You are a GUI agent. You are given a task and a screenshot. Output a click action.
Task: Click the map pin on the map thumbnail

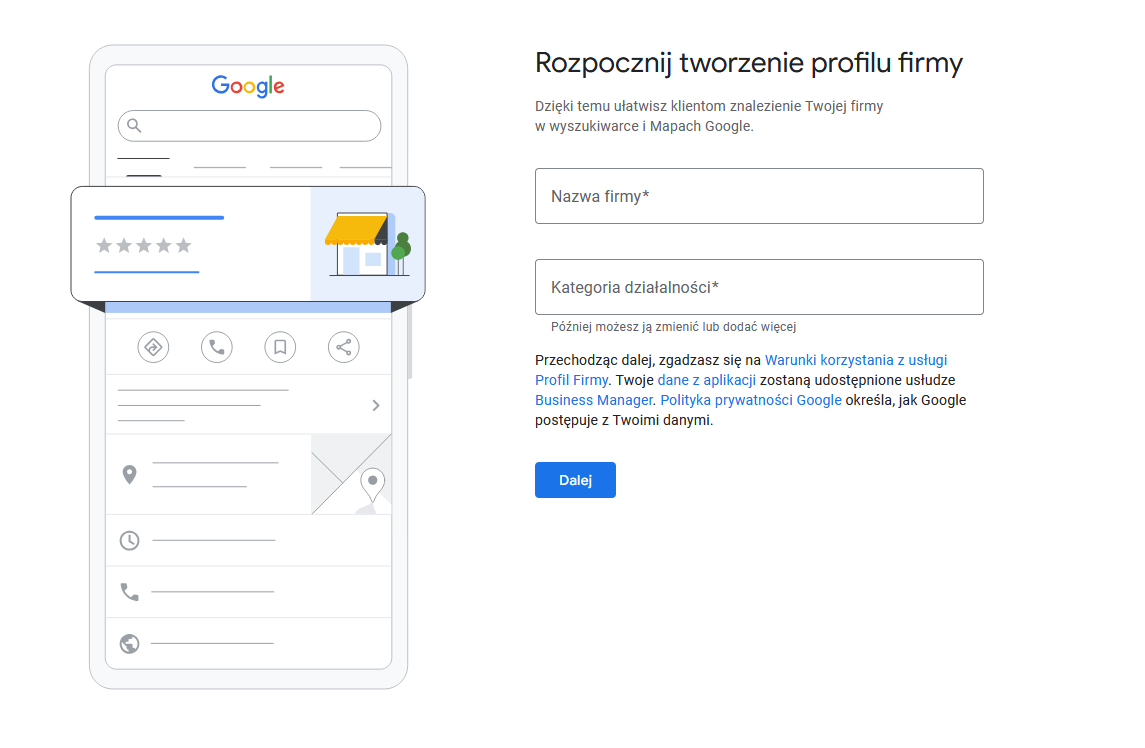(373, 481)
